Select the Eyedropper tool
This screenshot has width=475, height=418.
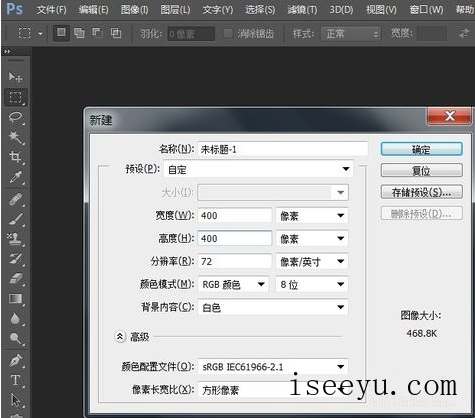15,177
